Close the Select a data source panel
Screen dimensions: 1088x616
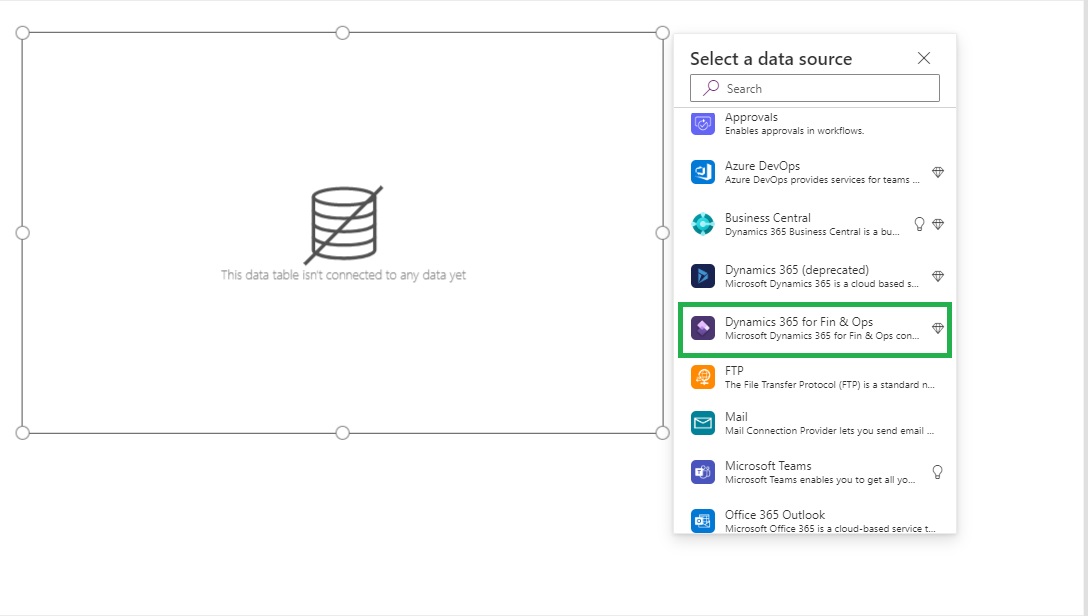point(924,59)
